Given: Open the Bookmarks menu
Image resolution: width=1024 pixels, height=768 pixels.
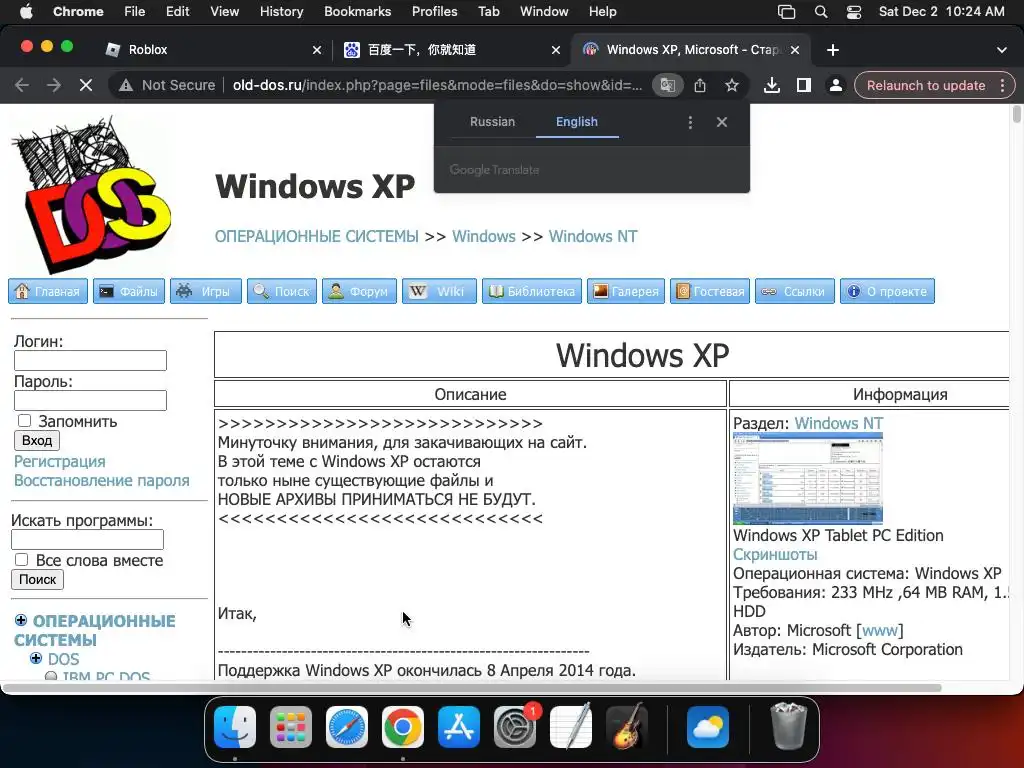Looking at the screenshot, I should click(357, 12).
